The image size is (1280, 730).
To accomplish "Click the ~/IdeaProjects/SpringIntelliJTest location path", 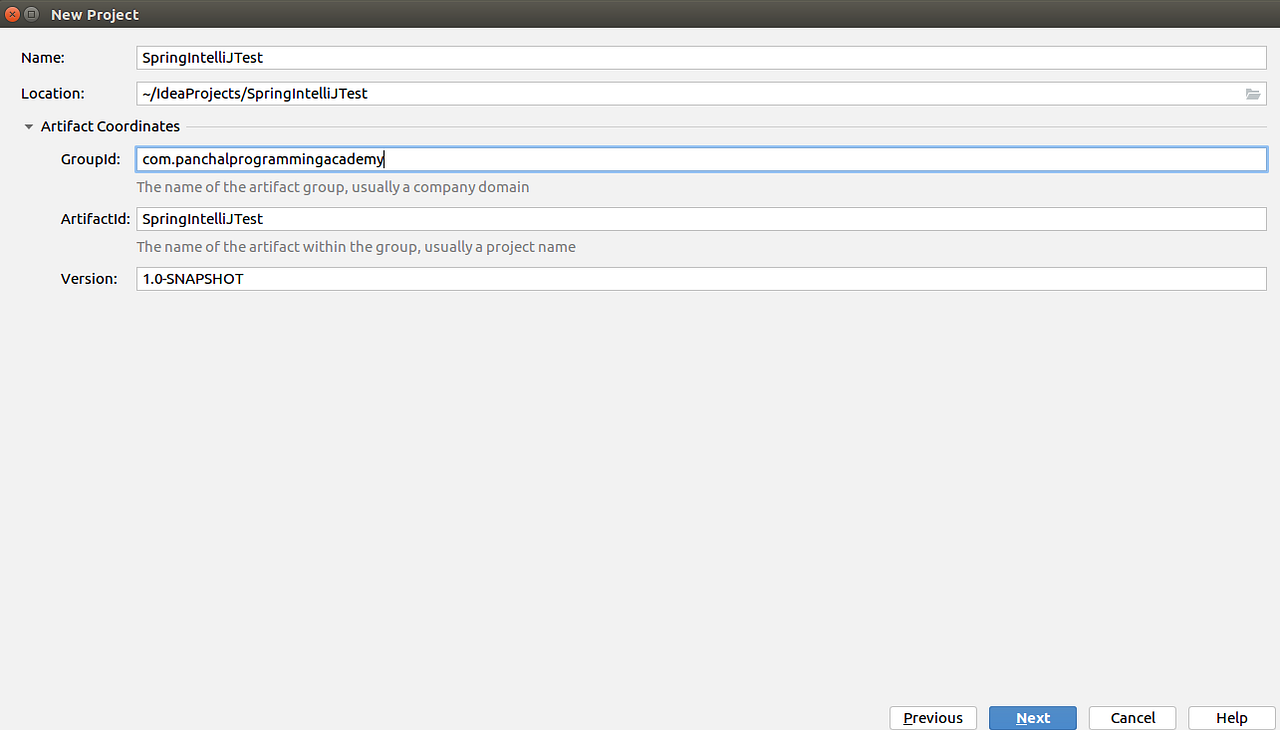I will click(x=256, y=93).
